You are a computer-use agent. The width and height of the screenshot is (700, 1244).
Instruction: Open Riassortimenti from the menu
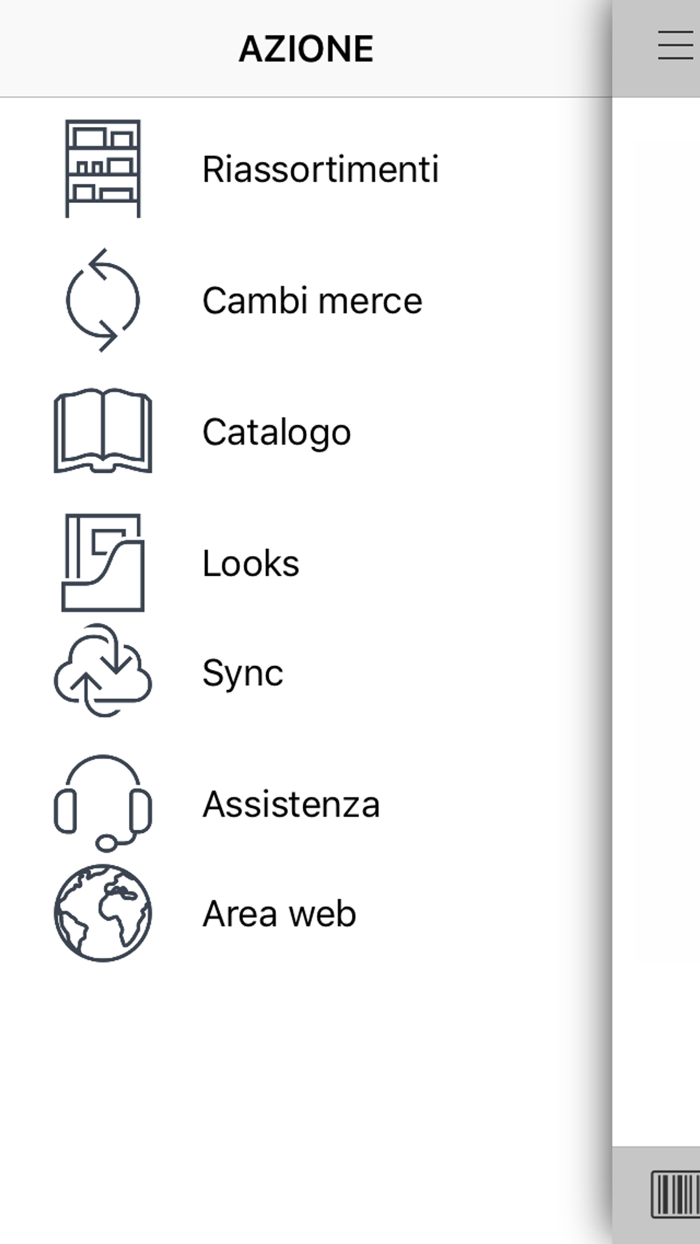[320, 168]
